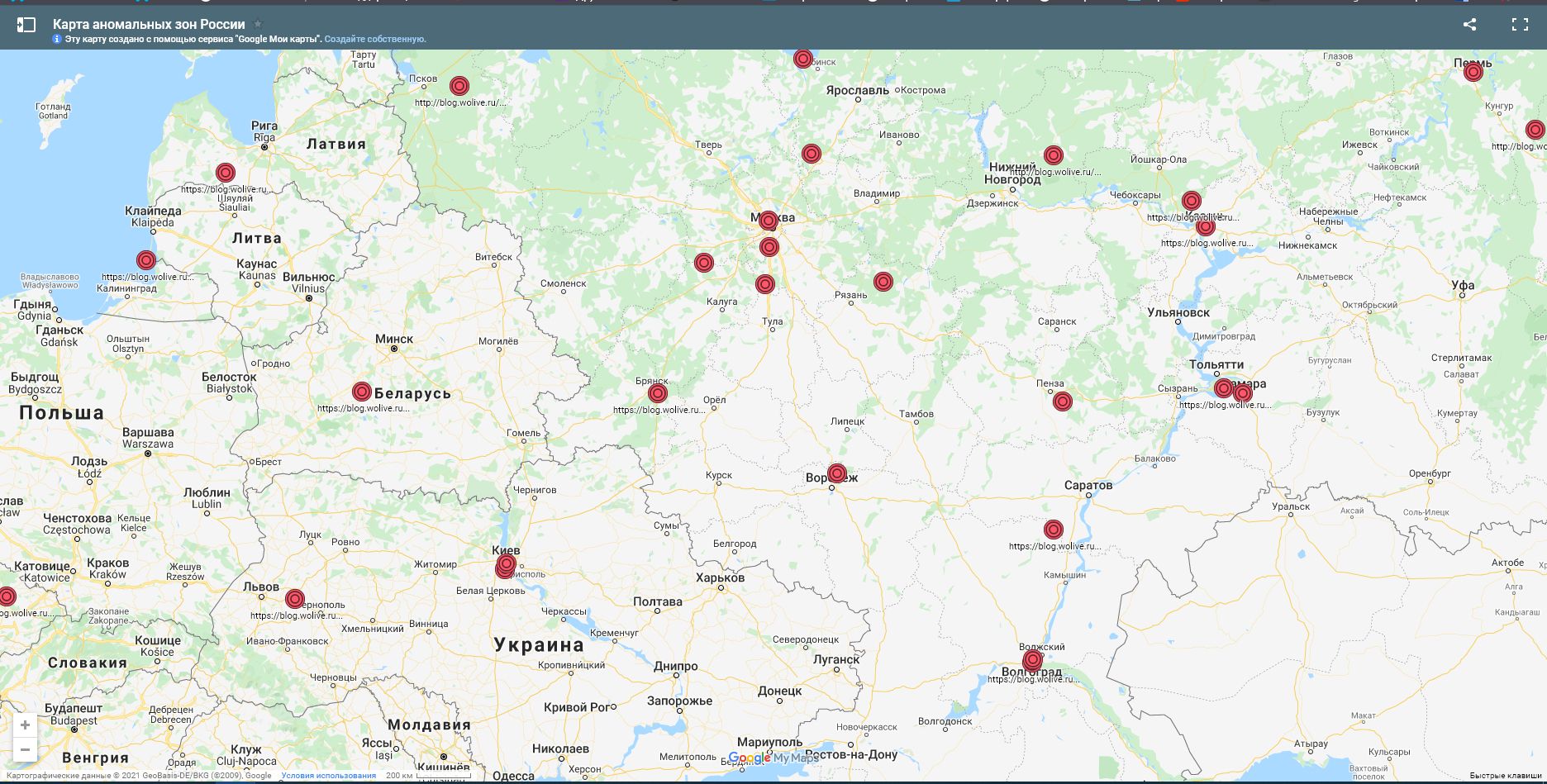Click the Ульяновск city label
1547x784 pixels.
(1178, 312)
